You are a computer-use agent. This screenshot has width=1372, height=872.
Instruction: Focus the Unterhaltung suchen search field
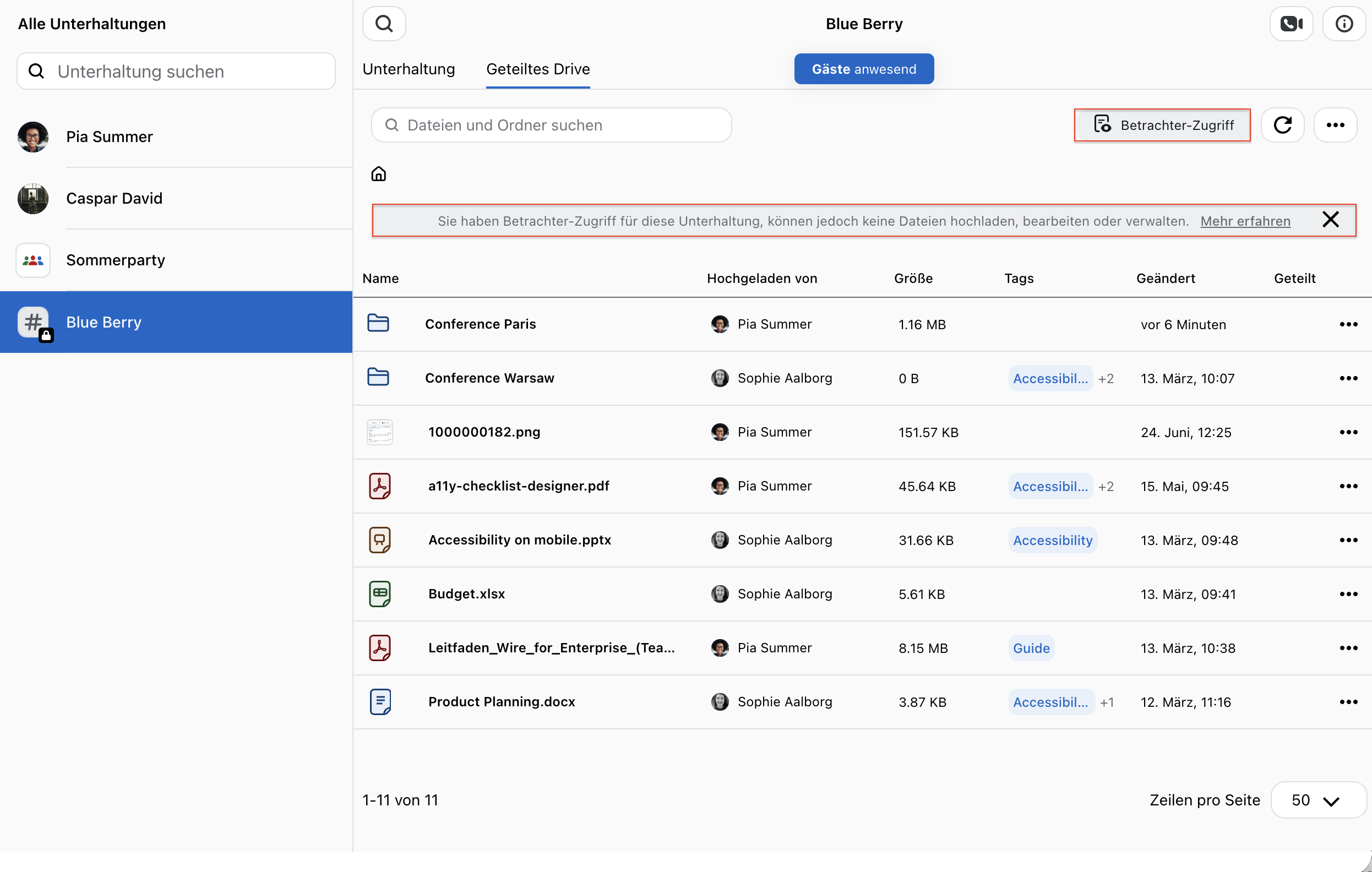176,71
